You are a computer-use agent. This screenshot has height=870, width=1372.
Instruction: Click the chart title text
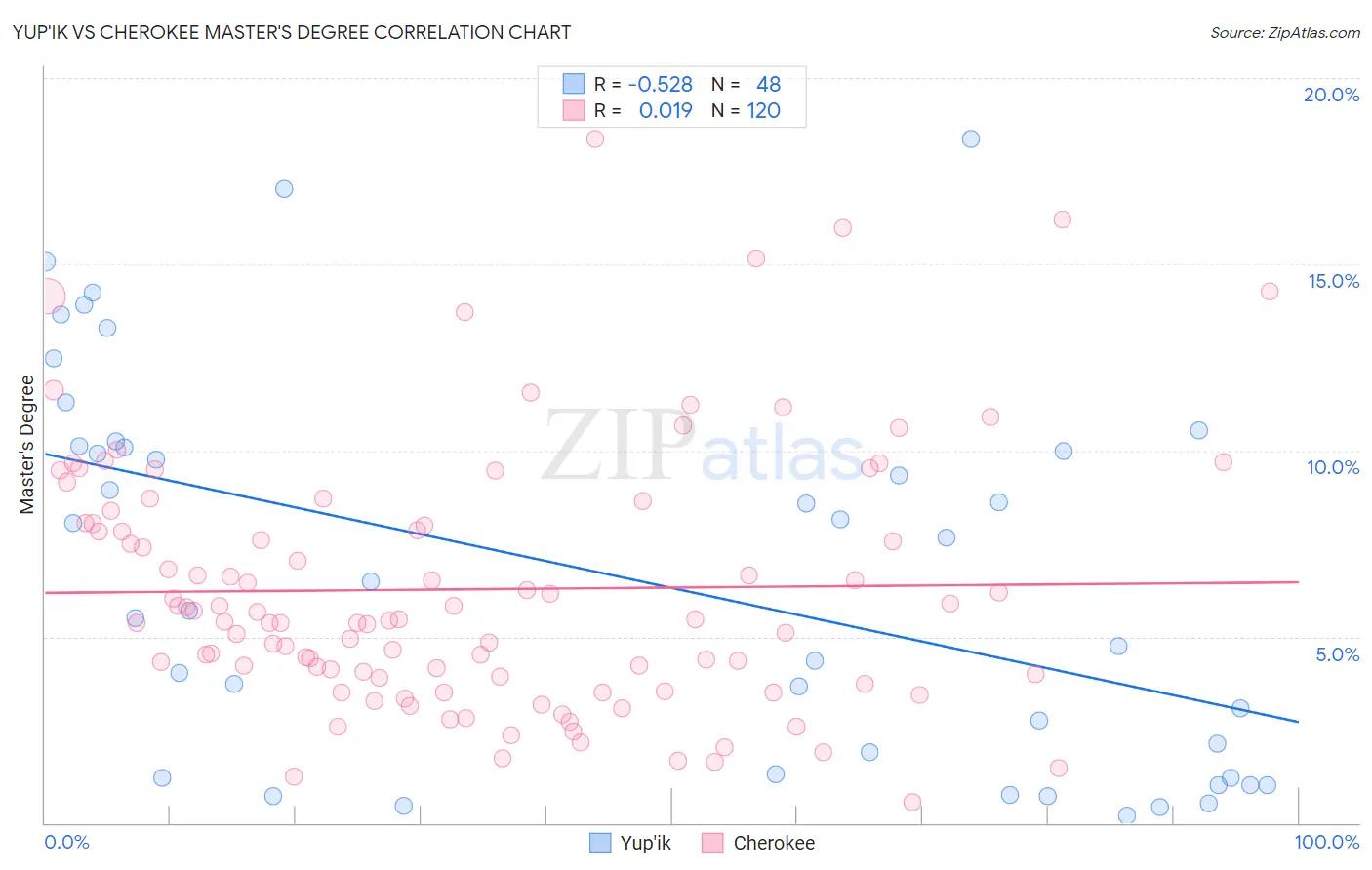(292, 32)
